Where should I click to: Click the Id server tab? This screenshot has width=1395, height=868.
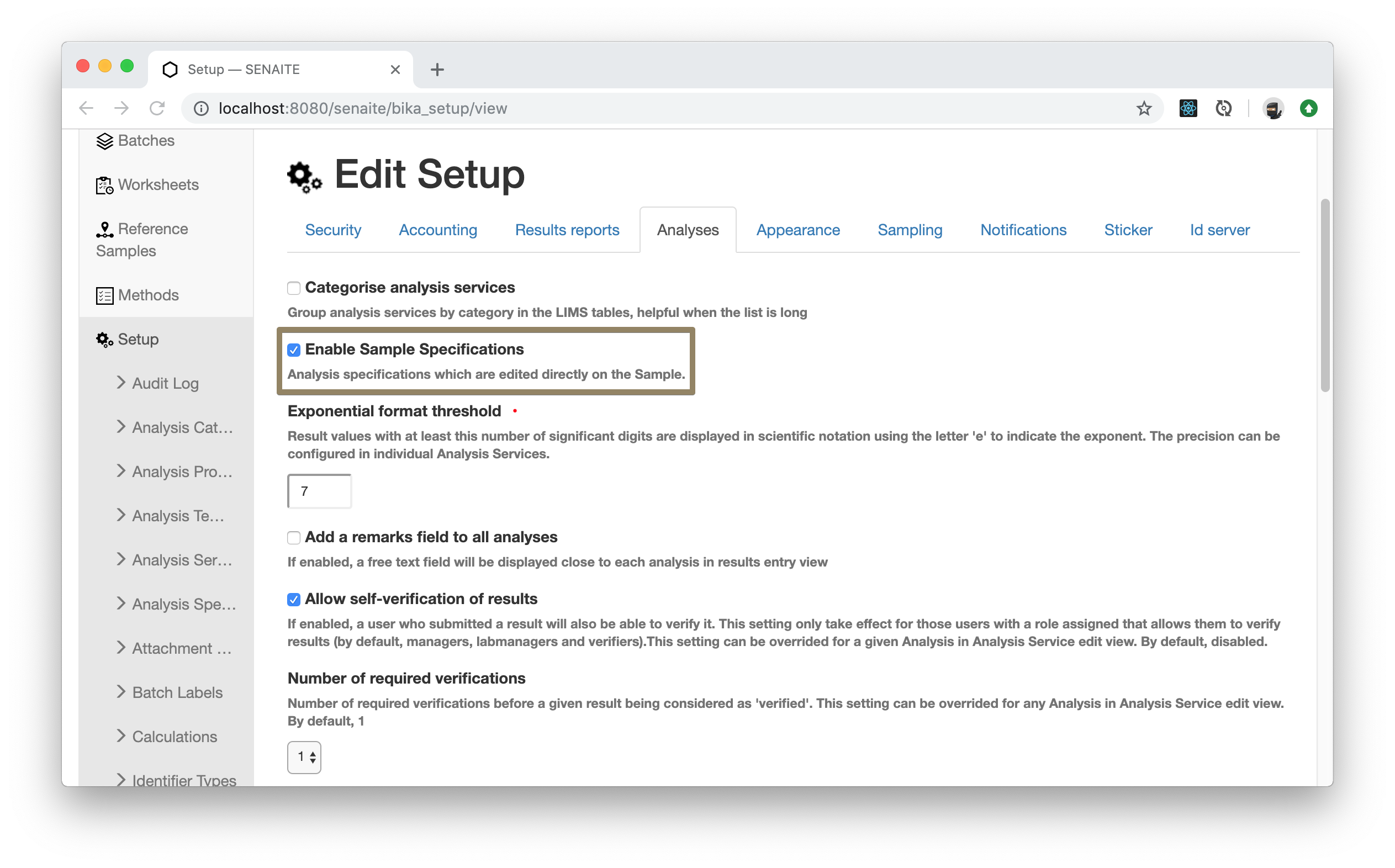pos(1219,230)
